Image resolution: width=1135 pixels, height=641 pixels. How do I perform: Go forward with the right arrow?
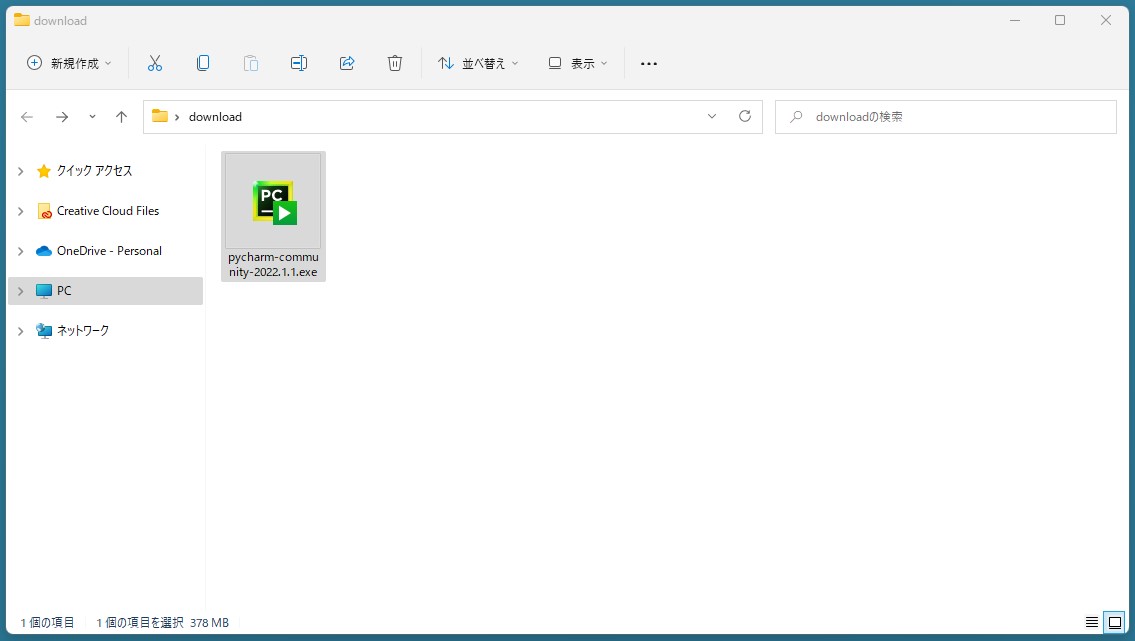click(62, 116)
